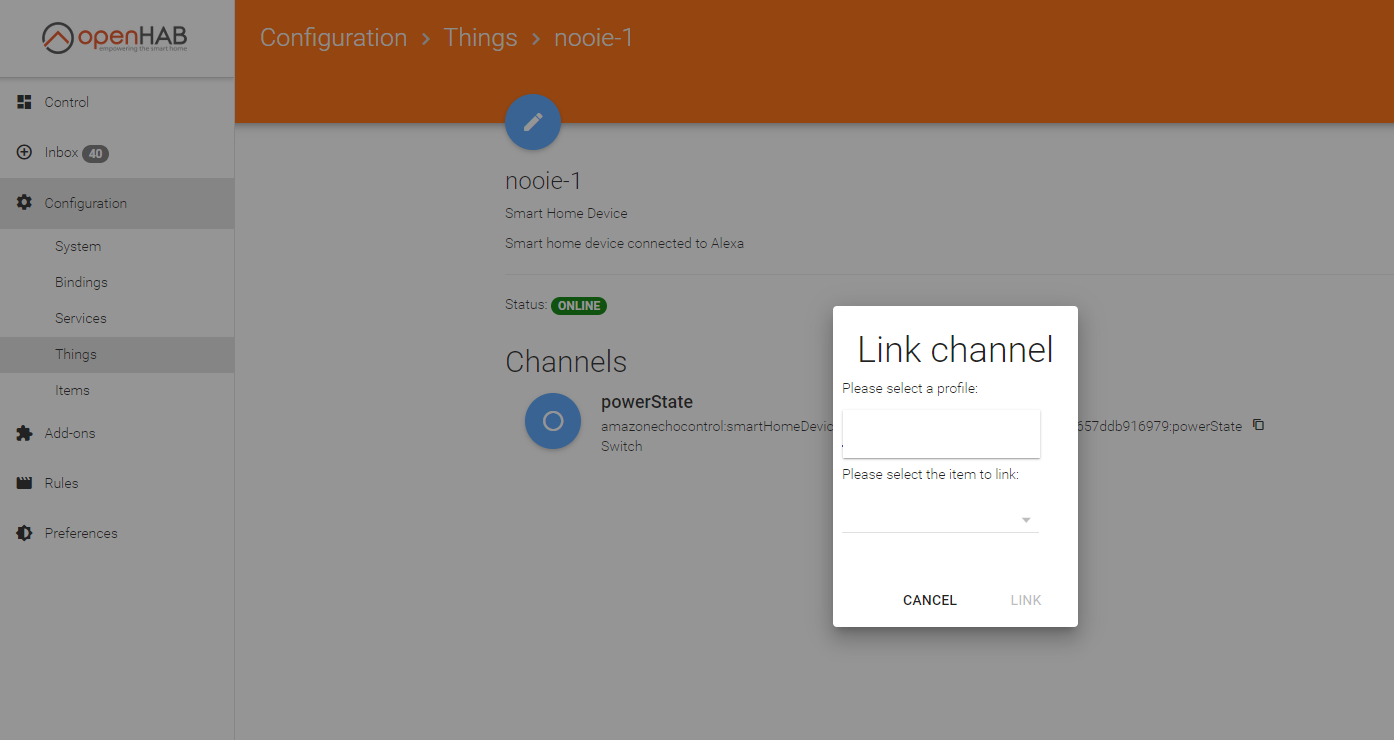Open Services under Configuration
The height and width of the screenshot is (740, 1394).
(x=80, y=318)
